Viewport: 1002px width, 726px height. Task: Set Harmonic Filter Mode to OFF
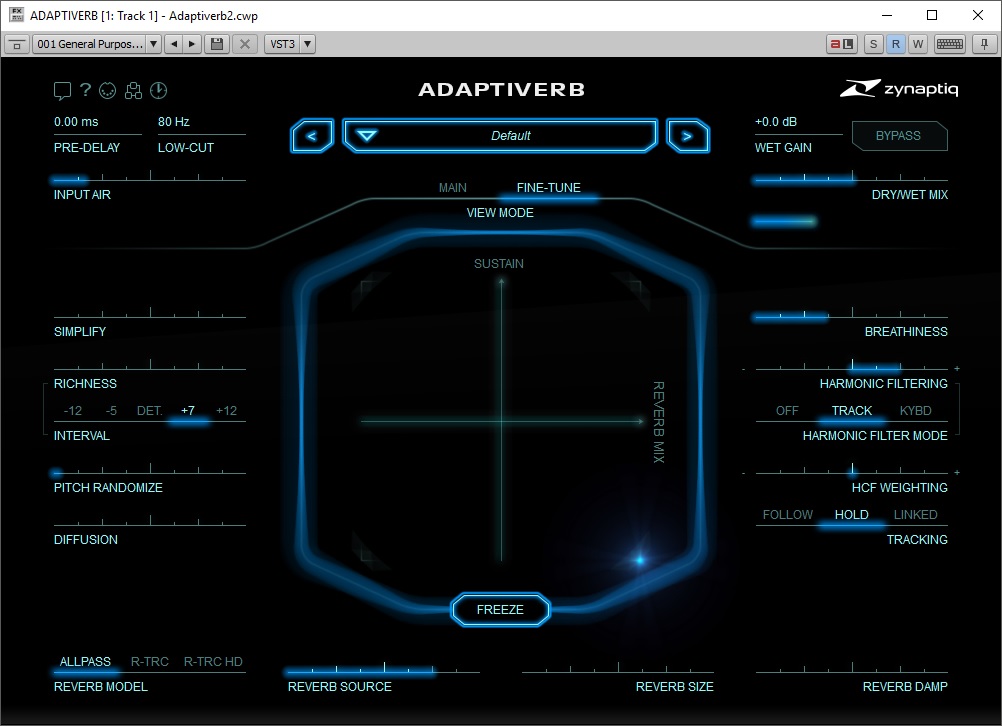[787, 411]
